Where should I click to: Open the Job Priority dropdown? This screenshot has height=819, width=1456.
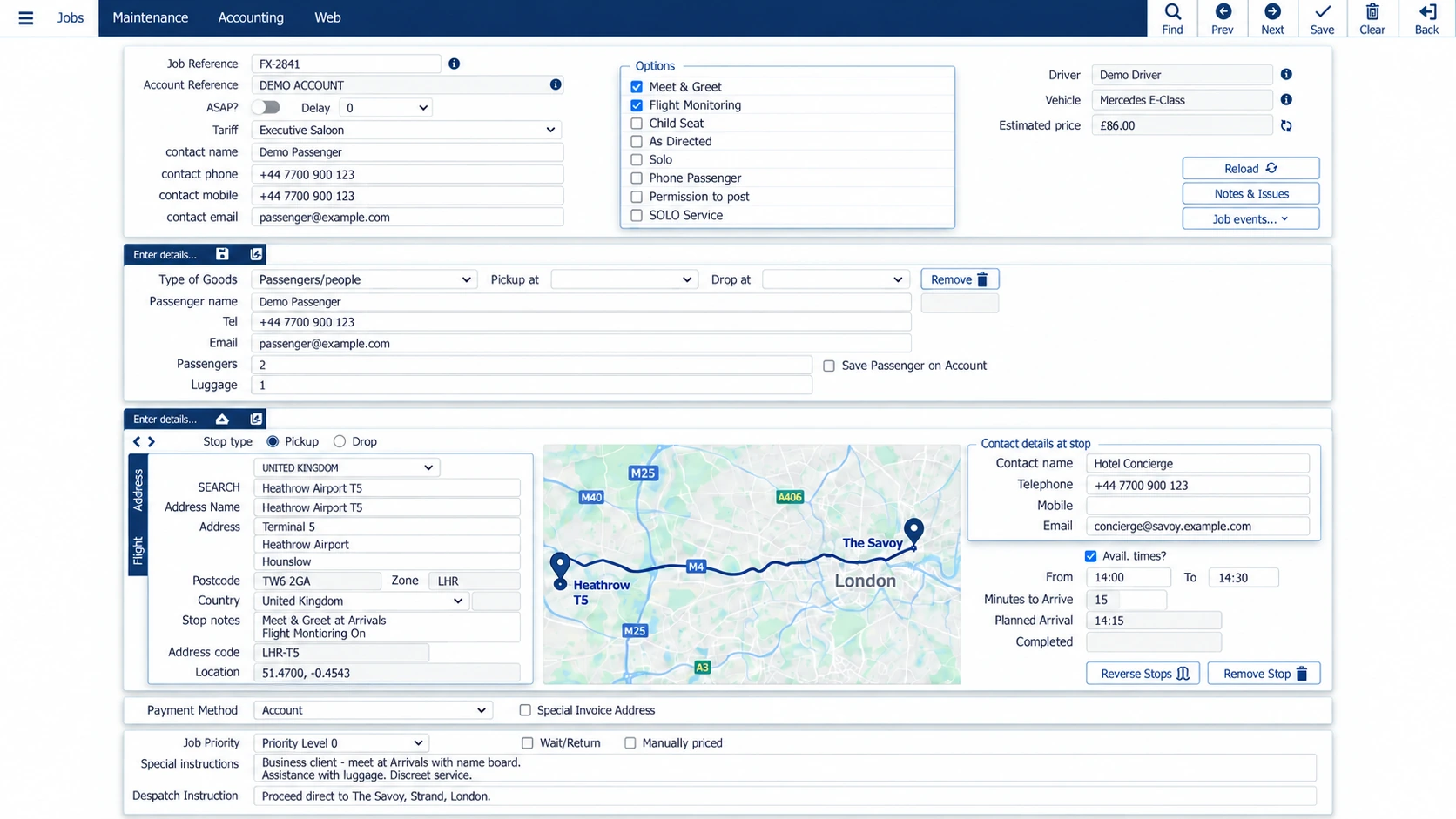click(x=341, y=742)
